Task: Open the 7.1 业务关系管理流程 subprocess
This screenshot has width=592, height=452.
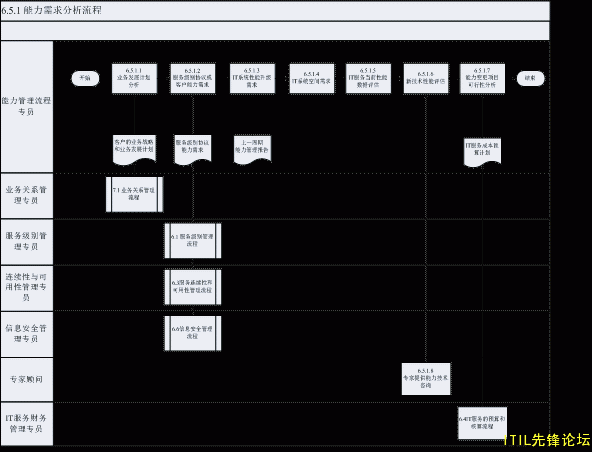Action: (x=134, y=194)
